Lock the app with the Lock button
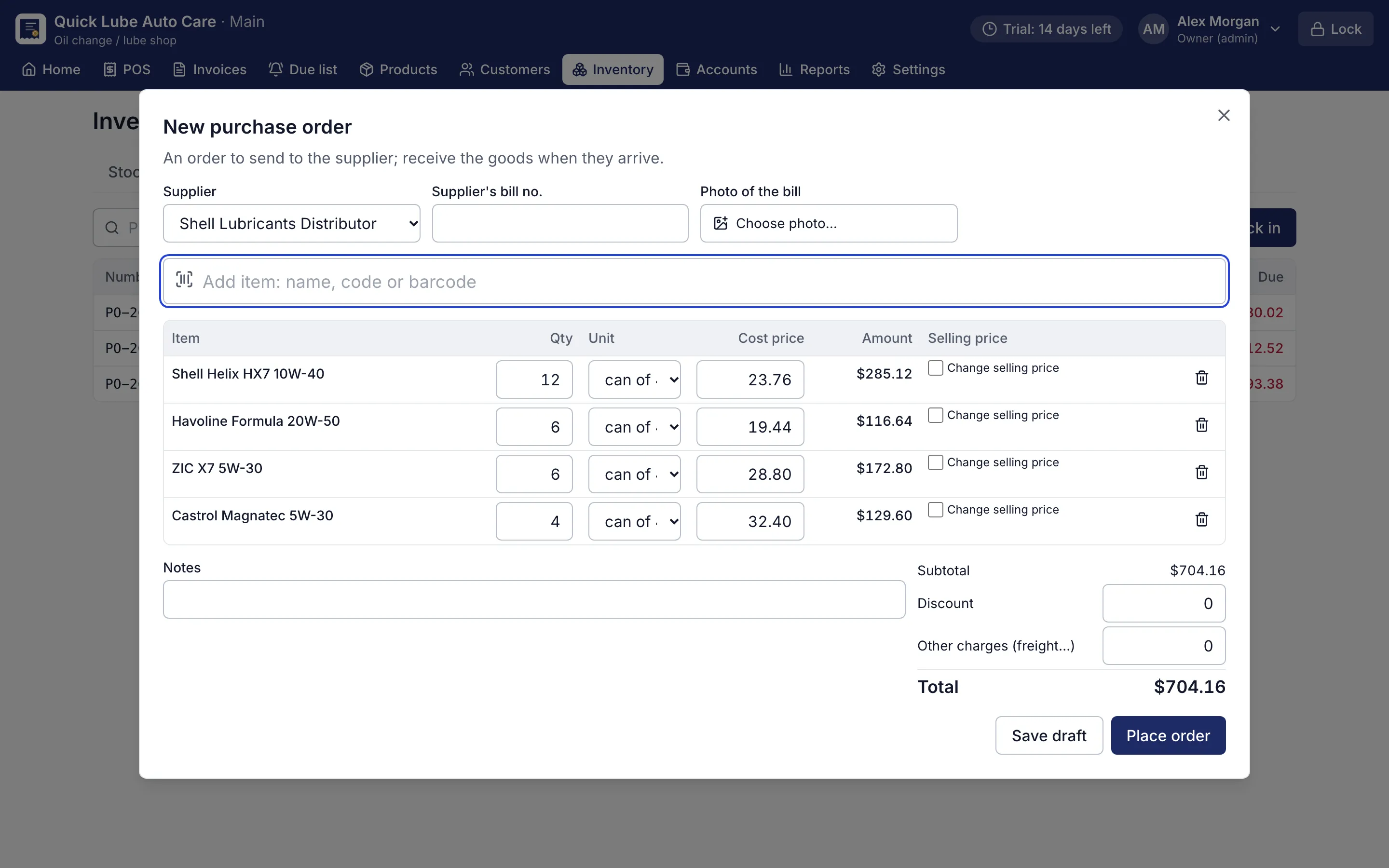 pyautogui.click(x=1335, y=29)
